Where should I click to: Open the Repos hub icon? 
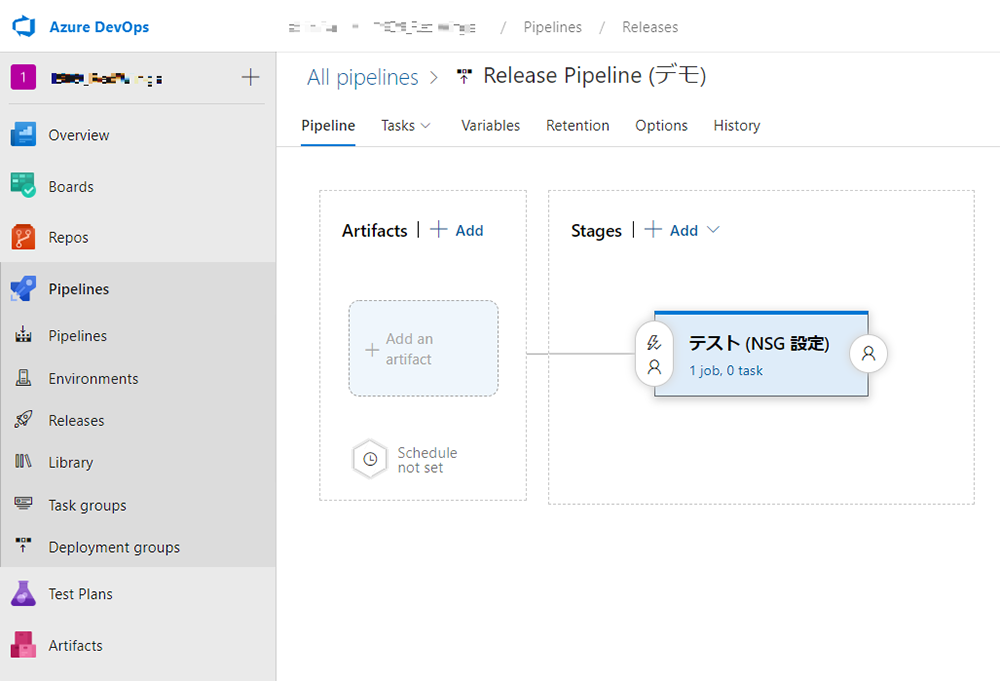(x=24, y=237)
